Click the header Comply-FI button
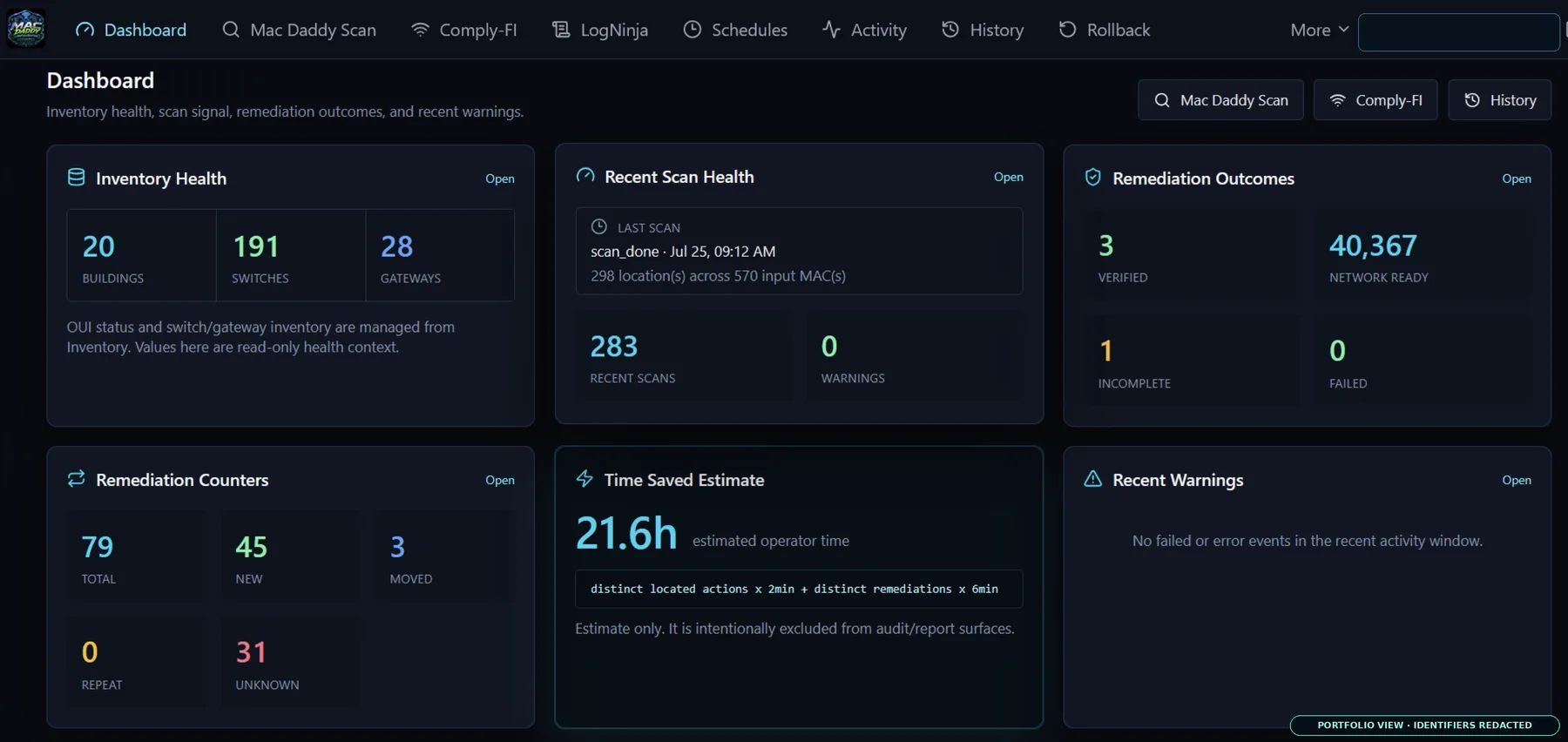 coord(1375,100)
